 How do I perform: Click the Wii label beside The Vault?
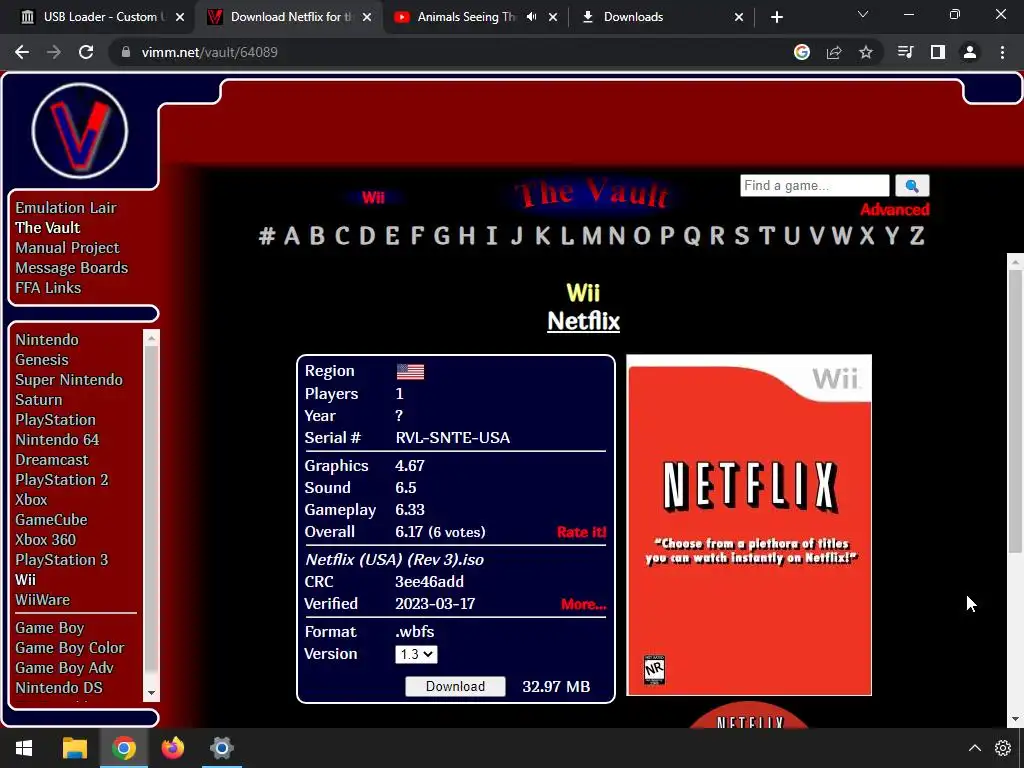click(x=373, y=197)
